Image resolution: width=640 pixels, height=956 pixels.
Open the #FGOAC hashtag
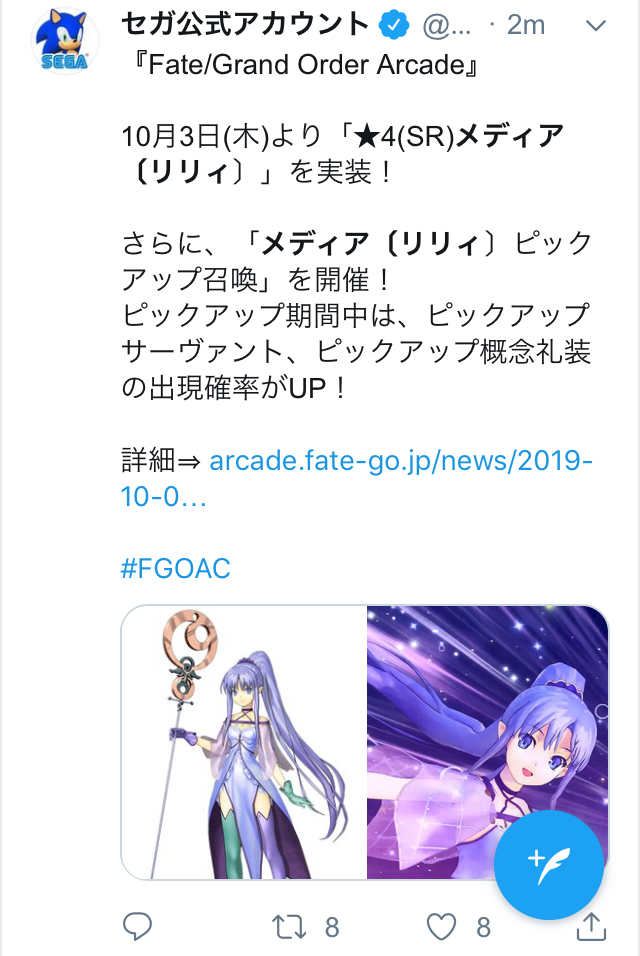click(x=176, y=568)
